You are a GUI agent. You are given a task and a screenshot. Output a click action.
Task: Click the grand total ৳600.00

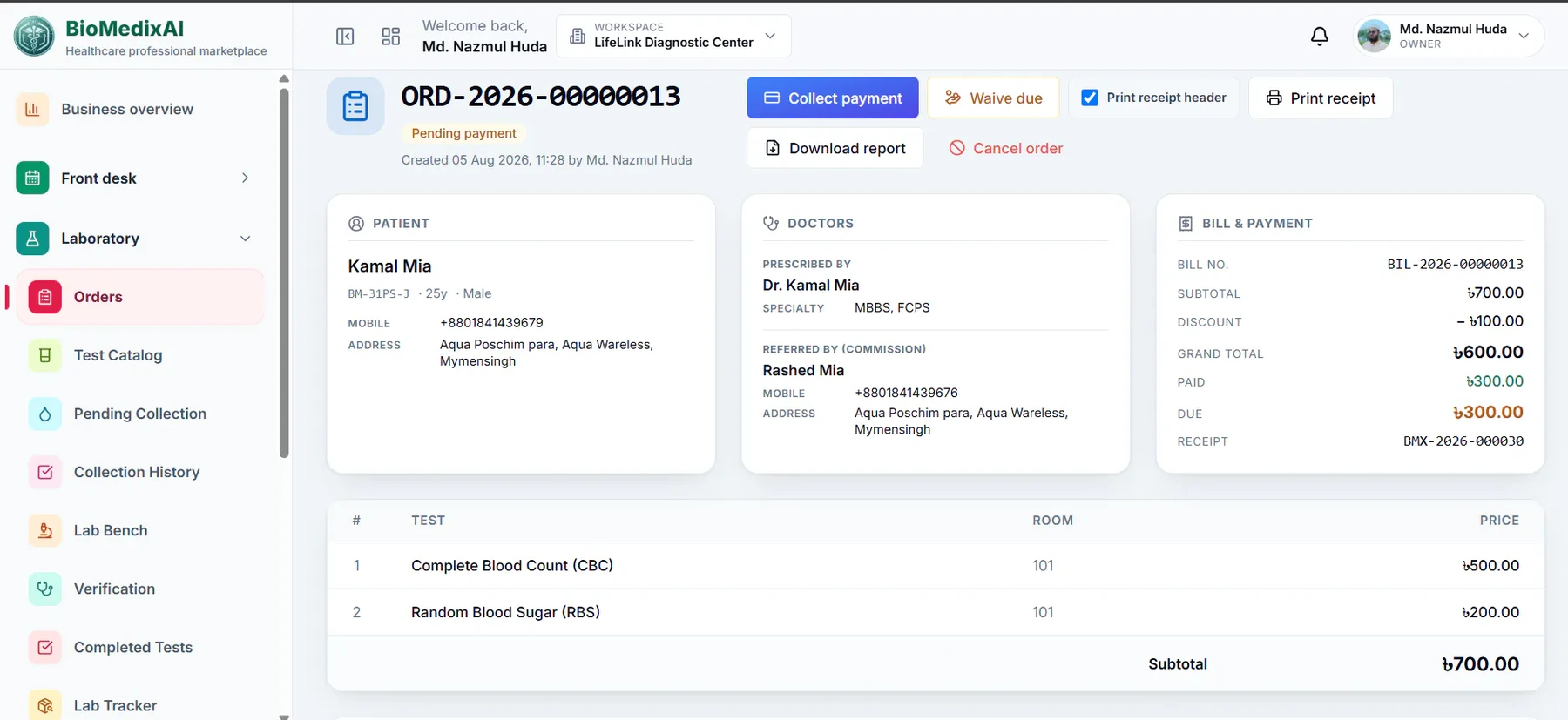pos(1488,352)
